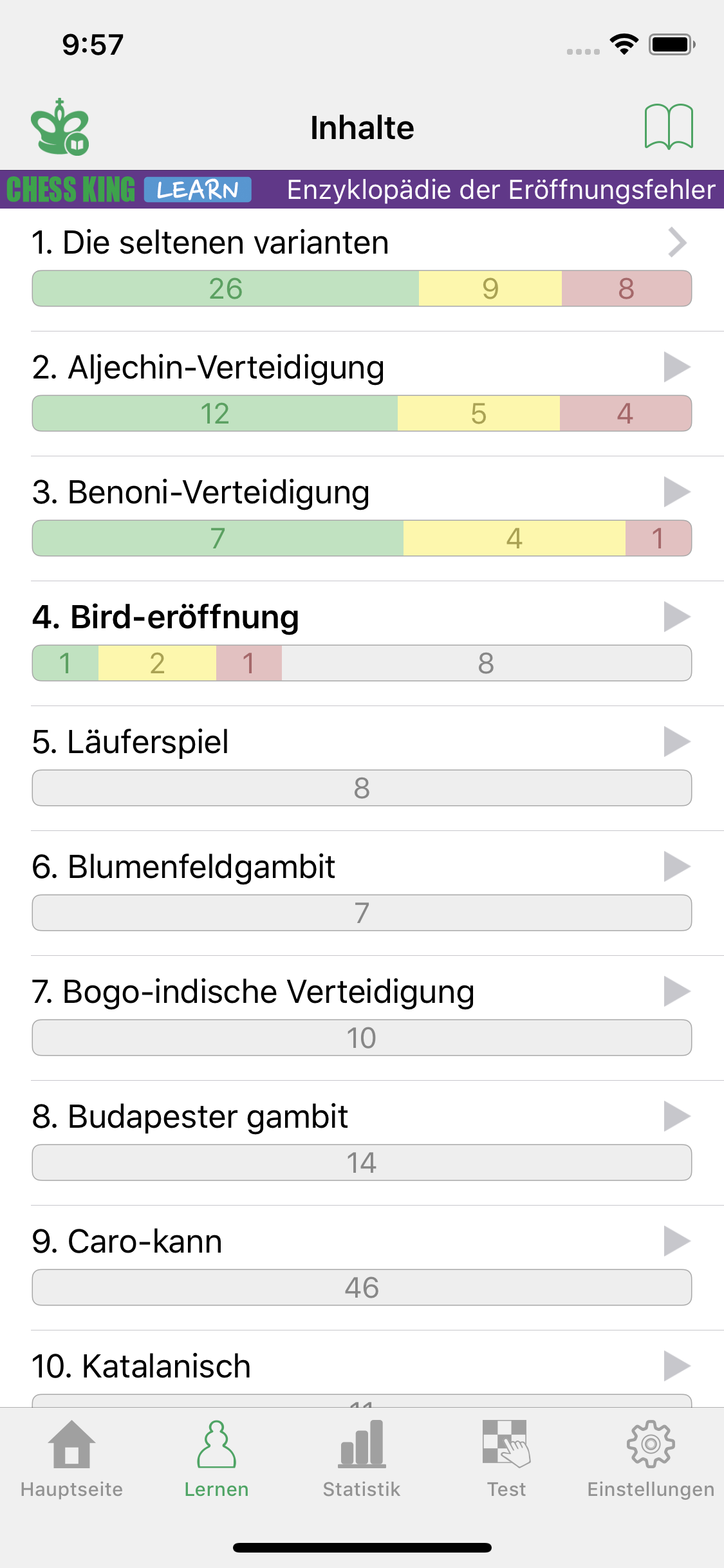Open Bogo-indische Verteidigung chapter
The height and width of the screenshot is (1568, 724).
click(253, 991)
